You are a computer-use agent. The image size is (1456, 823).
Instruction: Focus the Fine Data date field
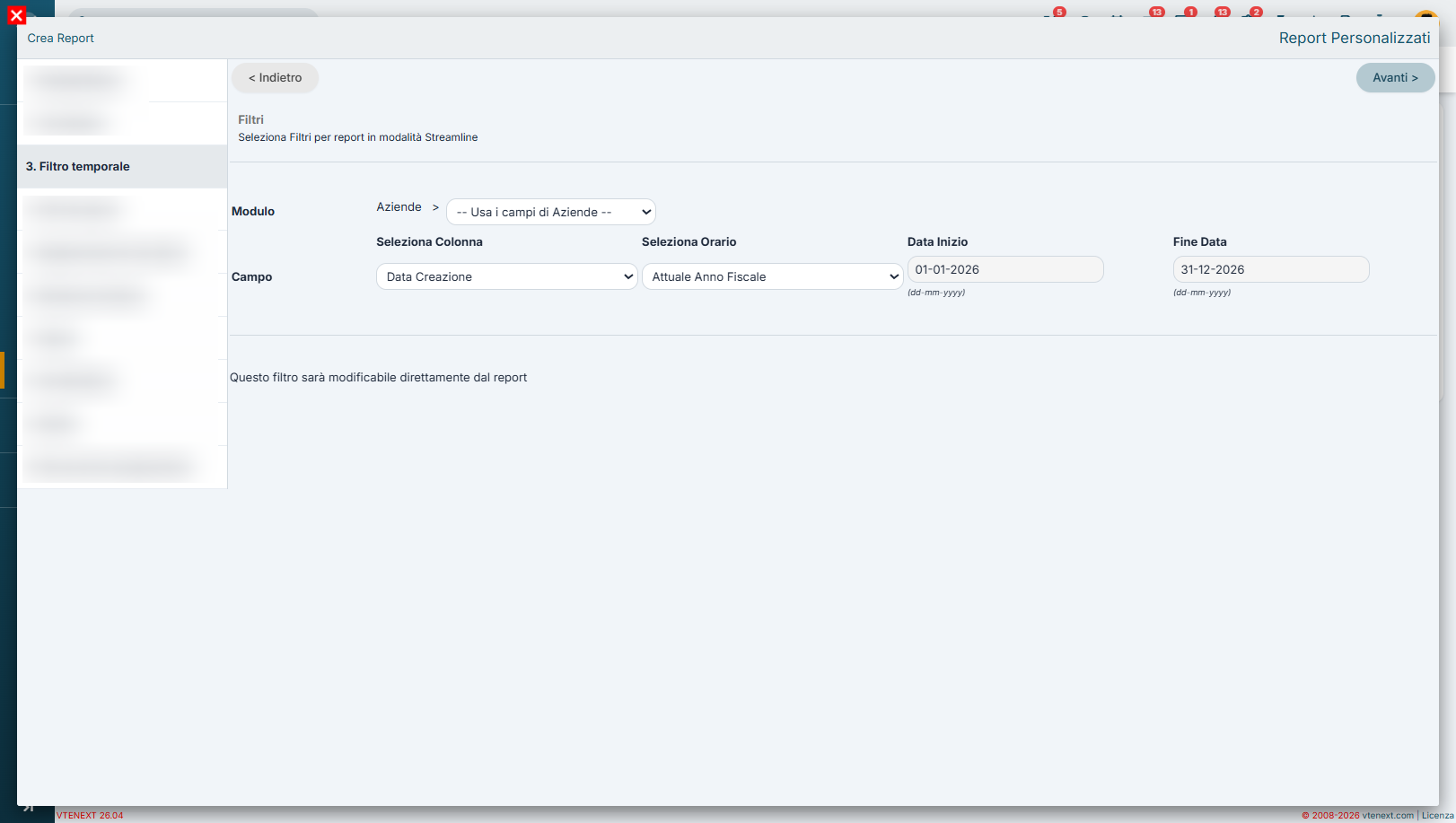(x=1271, y=269)
